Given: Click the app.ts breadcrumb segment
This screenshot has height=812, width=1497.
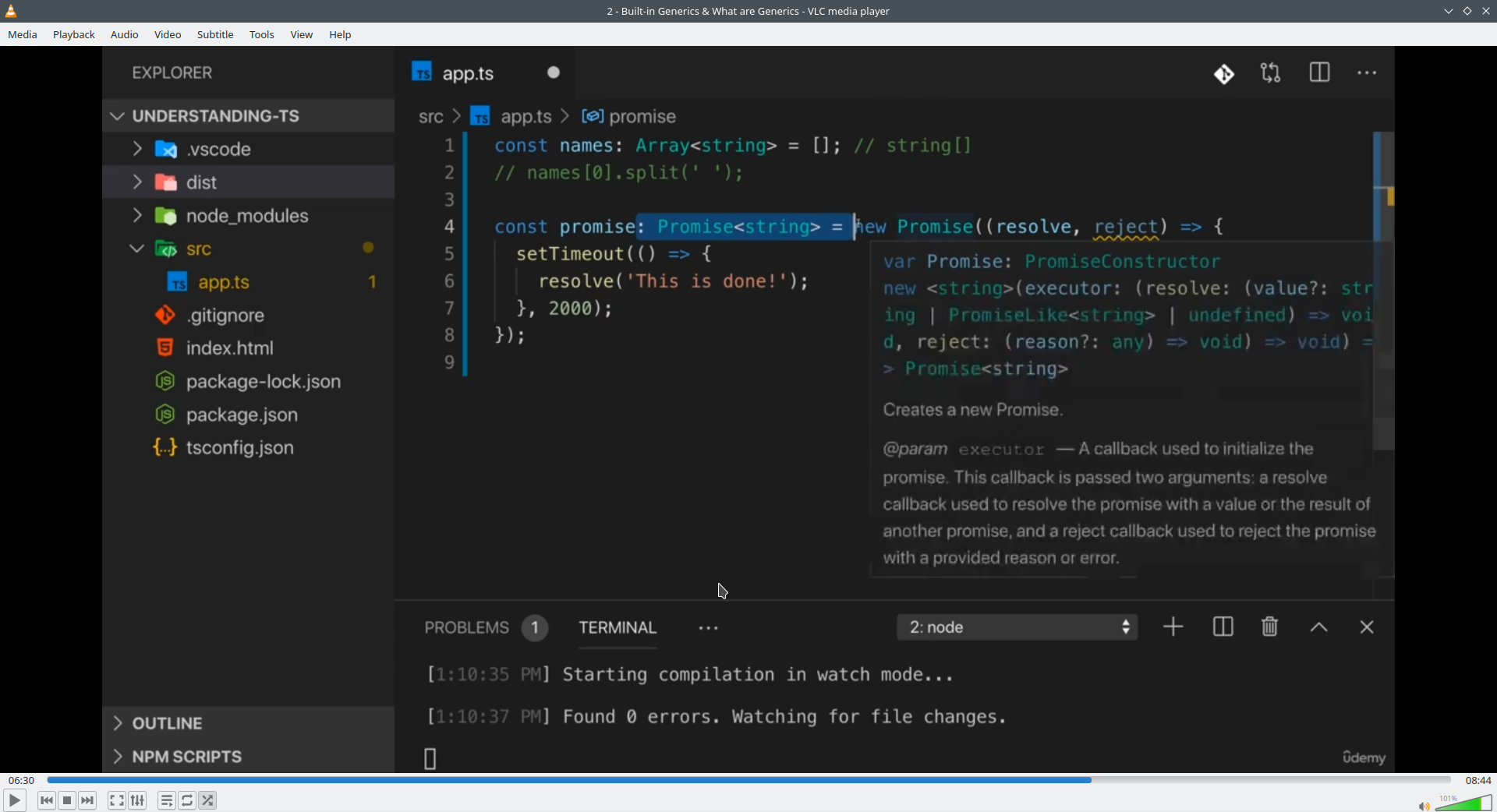Looking at the screenshot, I should point(526,117).
